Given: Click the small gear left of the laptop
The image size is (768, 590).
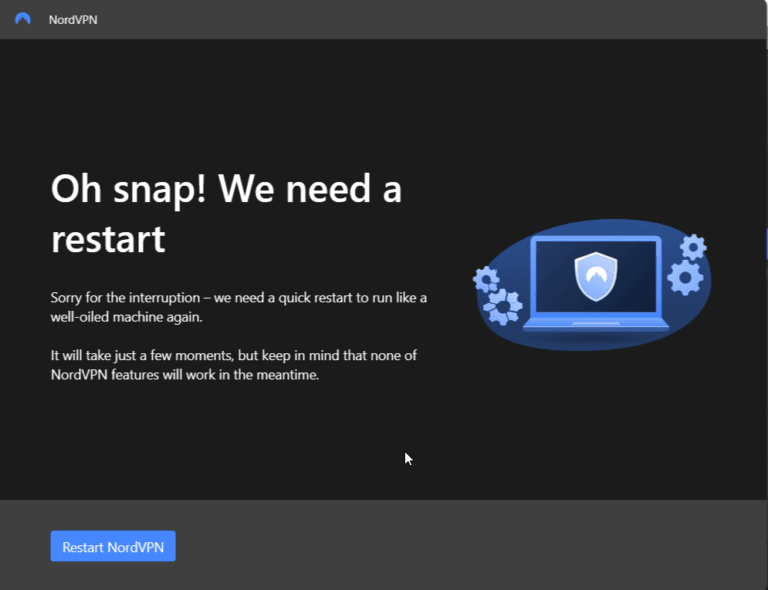Looking at the screenshot, I should click(x=486, y=279).
